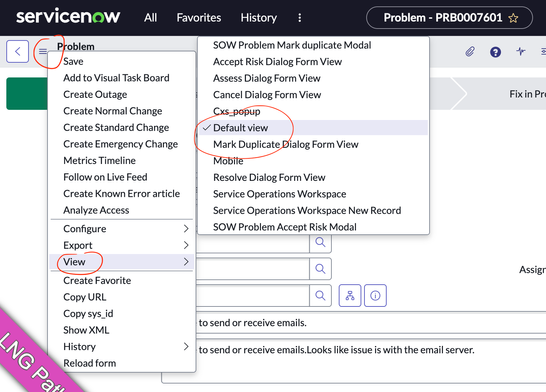The width and height of the screenshot is (546, 392).
Task: Favorite the record with the star icon
Action: (x=513, y=18)
